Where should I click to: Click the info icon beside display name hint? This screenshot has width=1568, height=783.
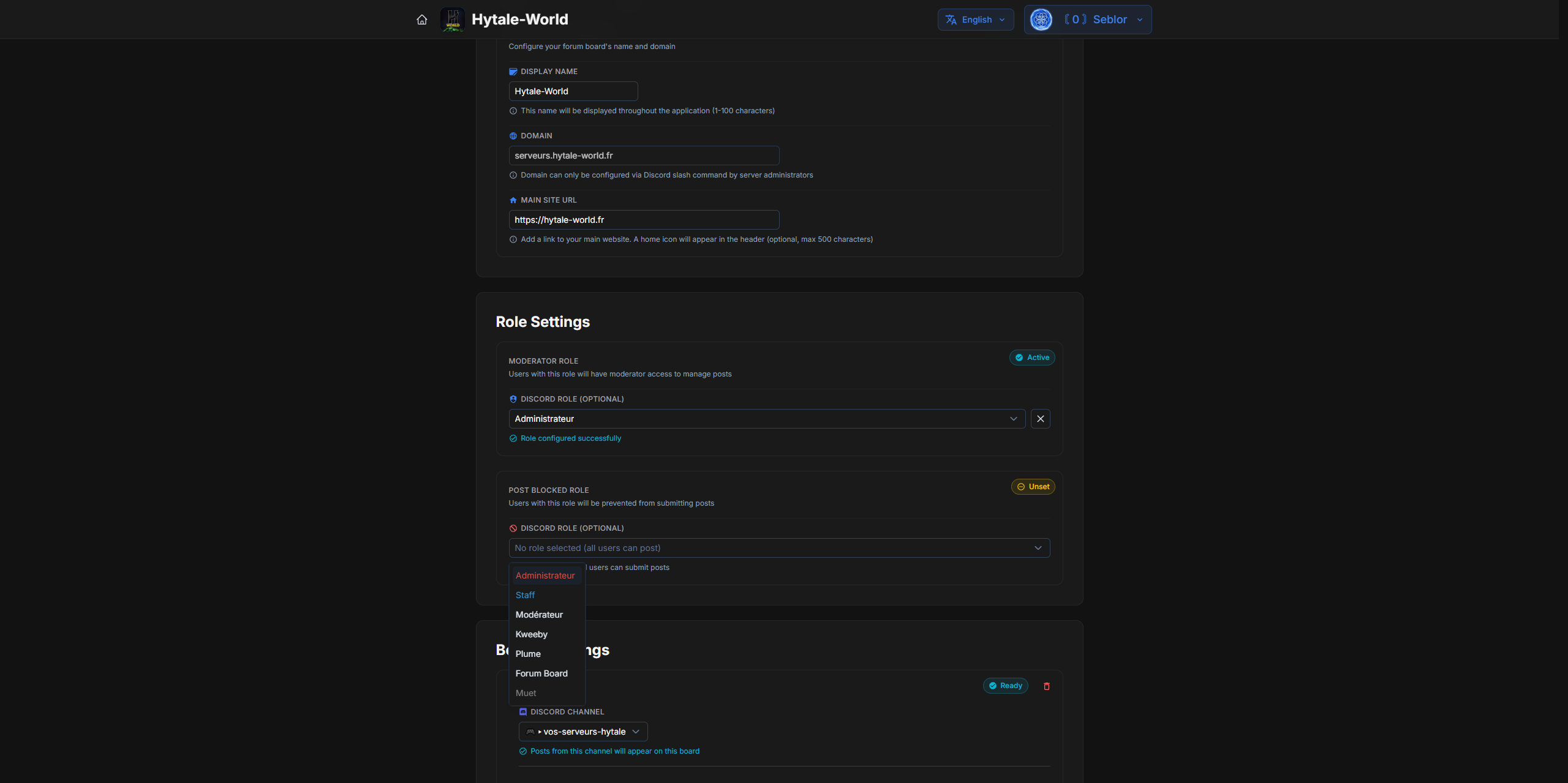coord(513,111)
